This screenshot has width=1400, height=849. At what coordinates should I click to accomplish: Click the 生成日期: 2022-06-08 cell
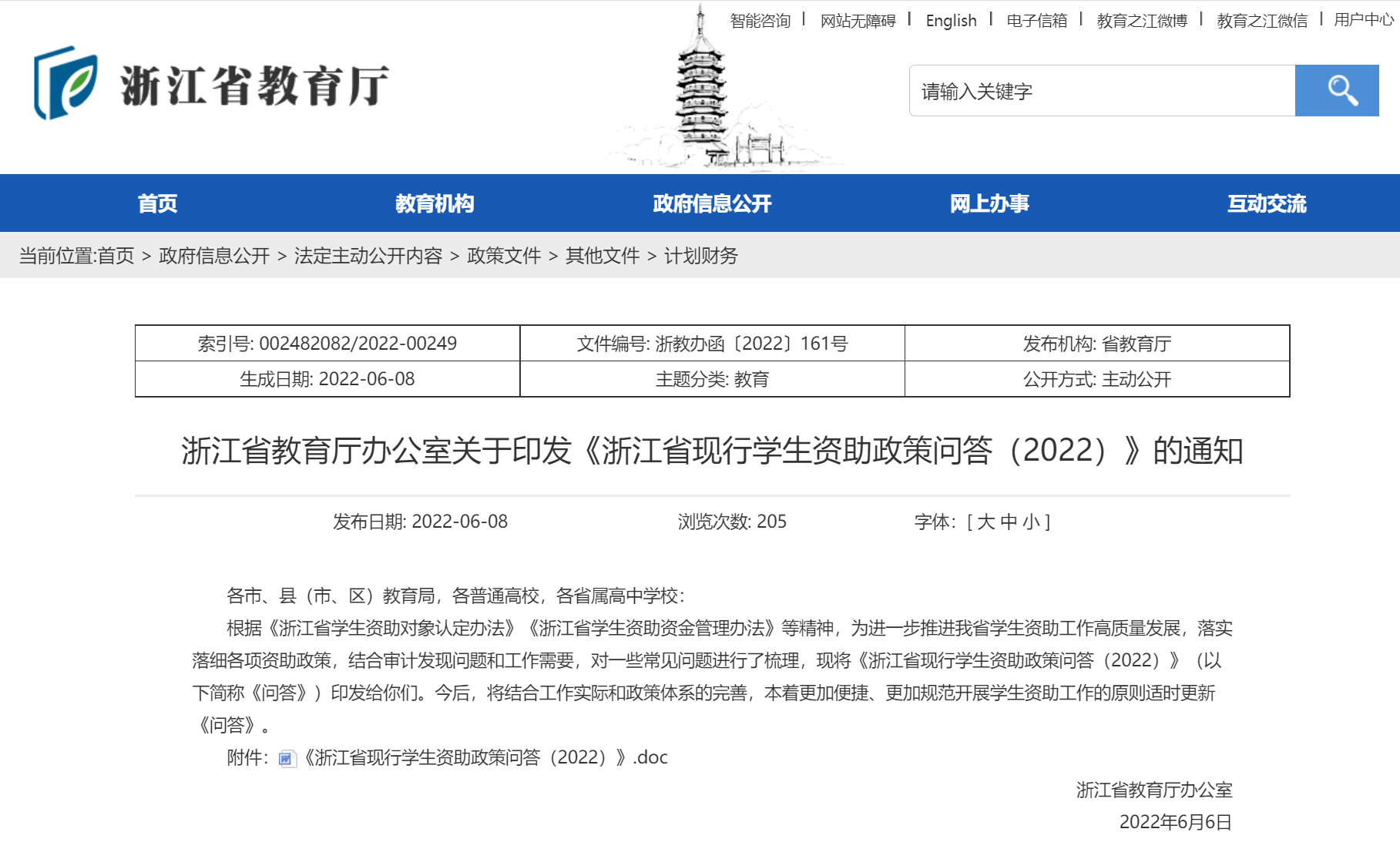(x=327, y=379)
